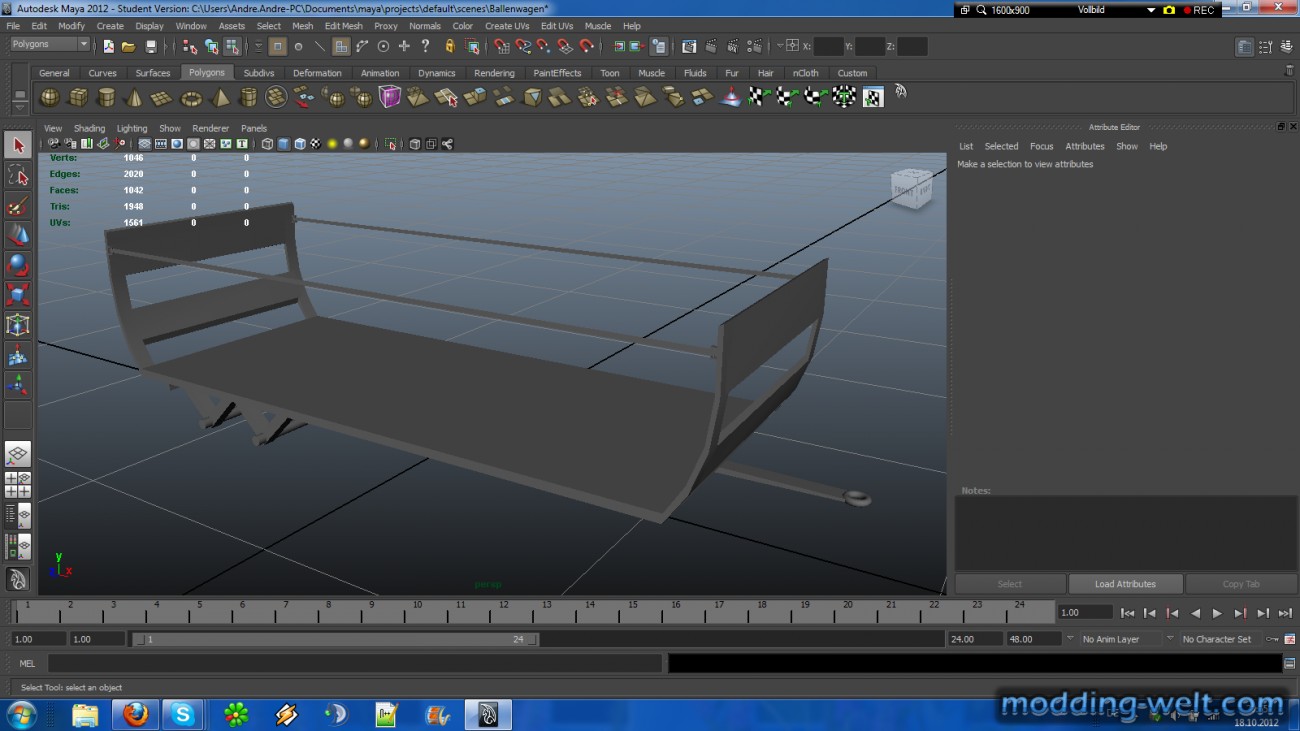Image resolution: width=1300 pixels, height=731 pixels.
Task: Click the open scene folder icon
Action: tap(129, 46)
